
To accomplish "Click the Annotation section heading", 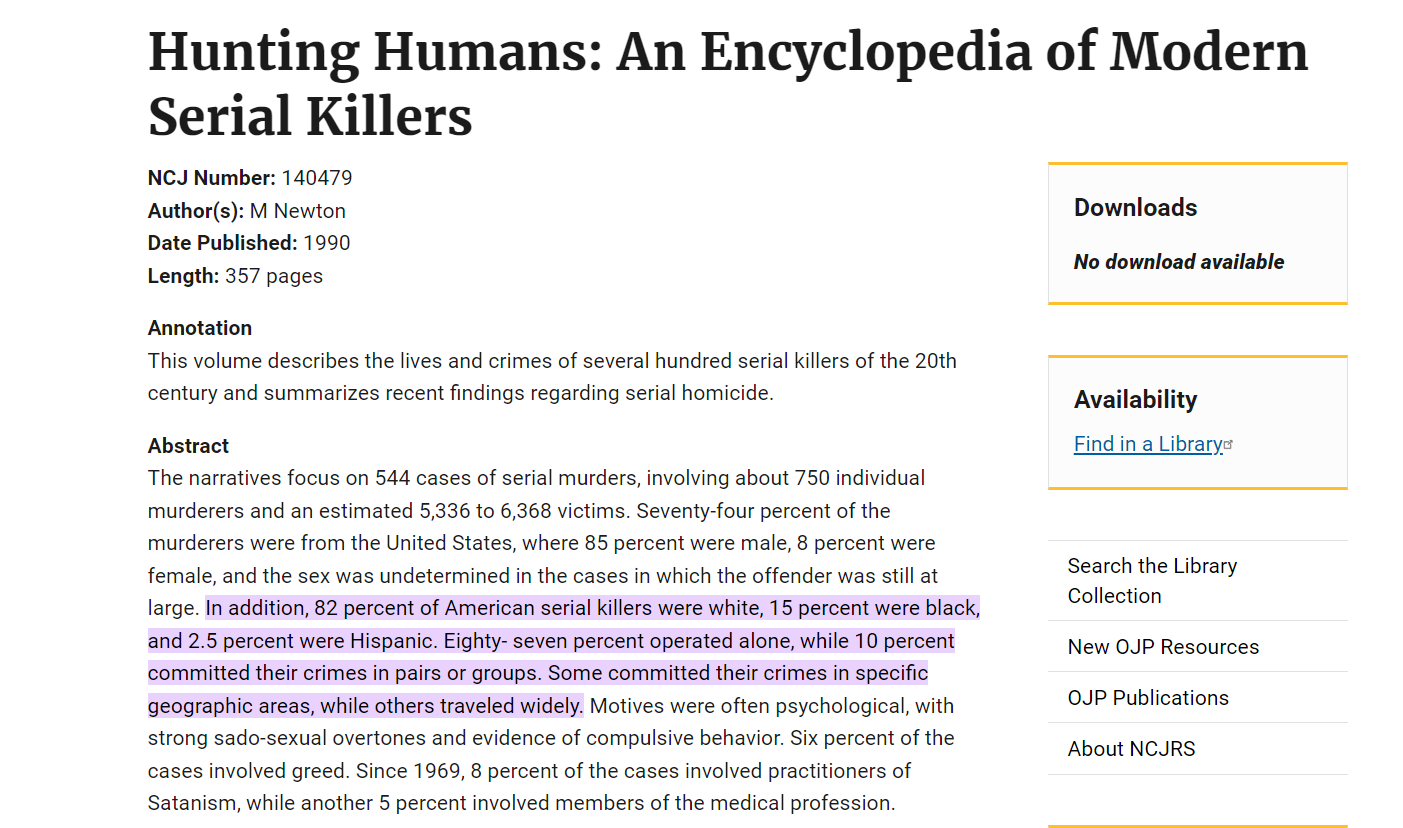I will [200, 328].
